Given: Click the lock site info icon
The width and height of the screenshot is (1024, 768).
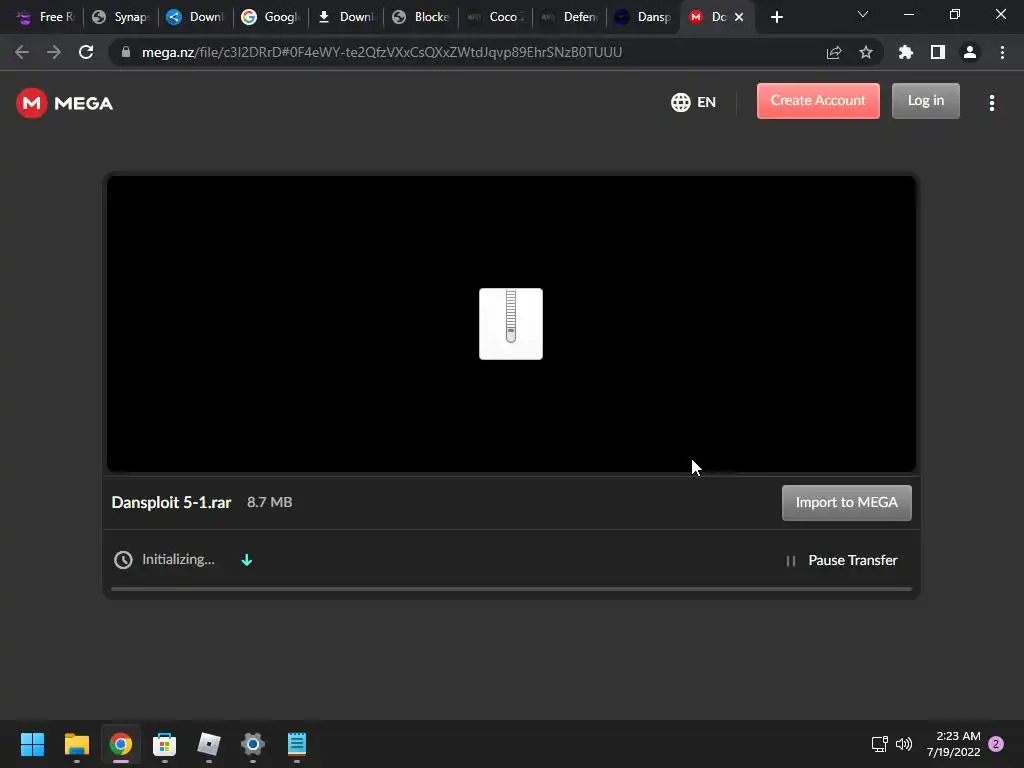Looking at the screenshot, I should [x=125, y=52].
